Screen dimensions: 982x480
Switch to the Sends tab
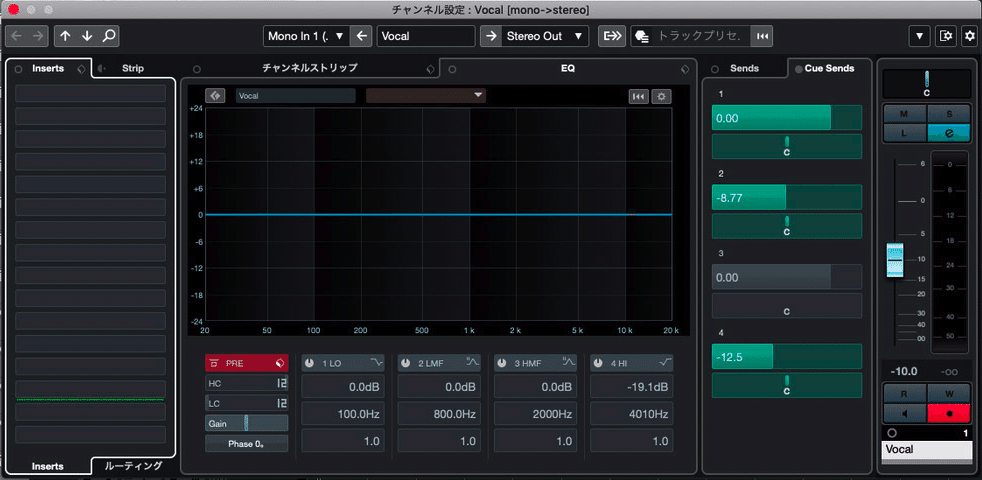[745, 68]
